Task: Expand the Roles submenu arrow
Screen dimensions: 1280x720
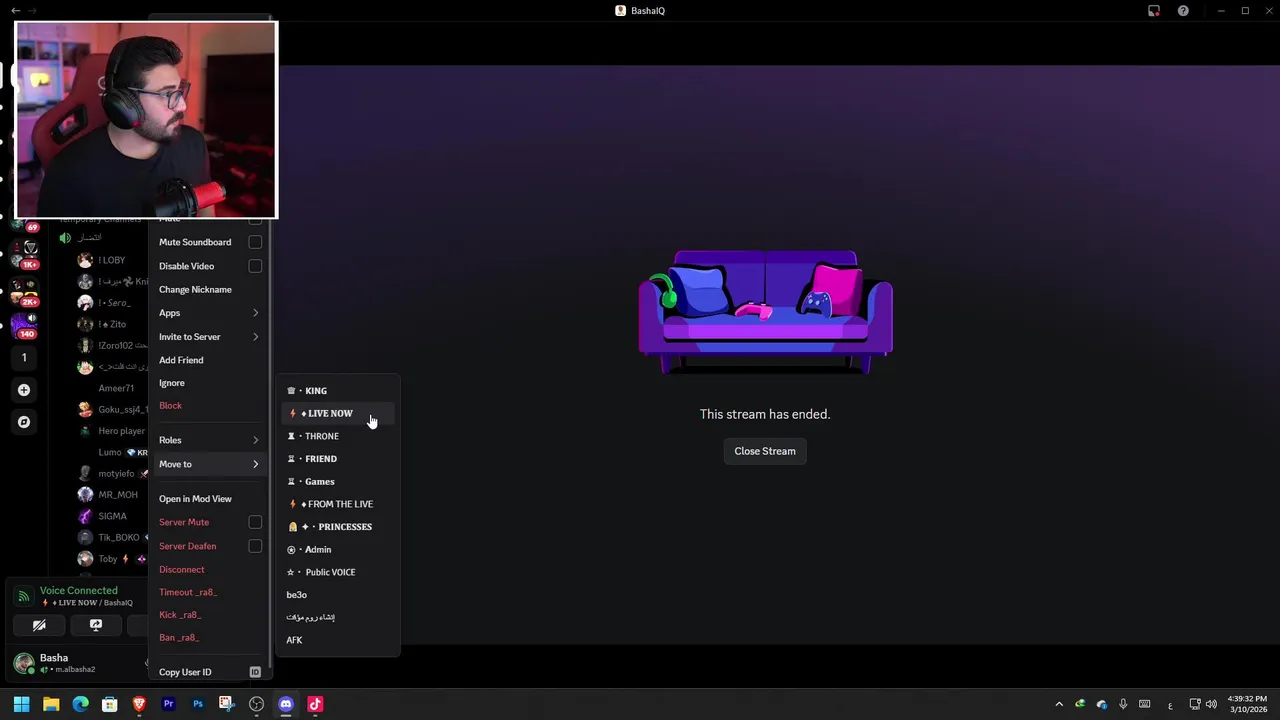Action: (x=255, y=440)
